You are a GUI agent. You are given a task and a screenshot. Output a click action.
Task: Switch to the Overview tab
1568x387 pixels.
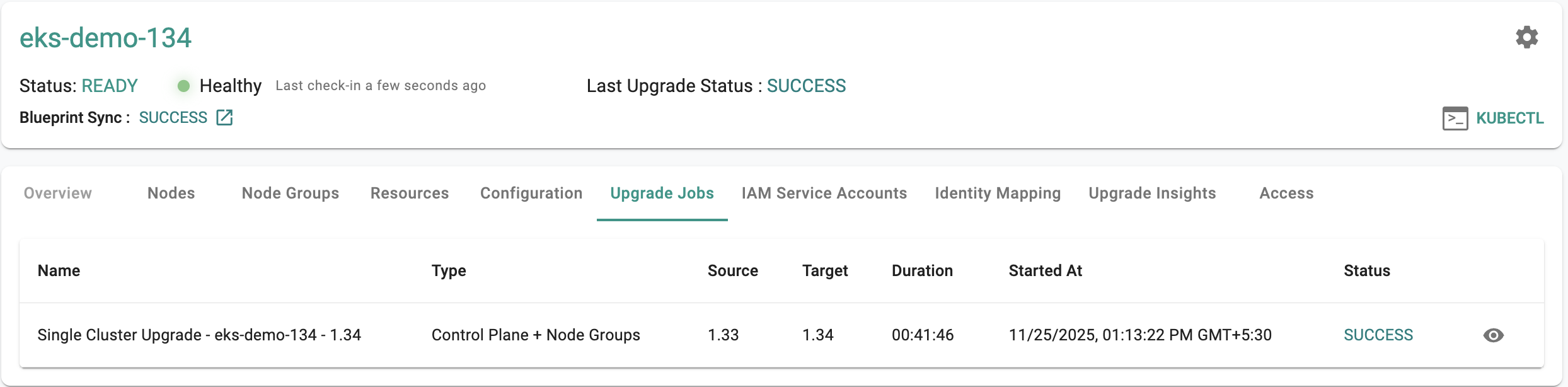click(58, 193)
